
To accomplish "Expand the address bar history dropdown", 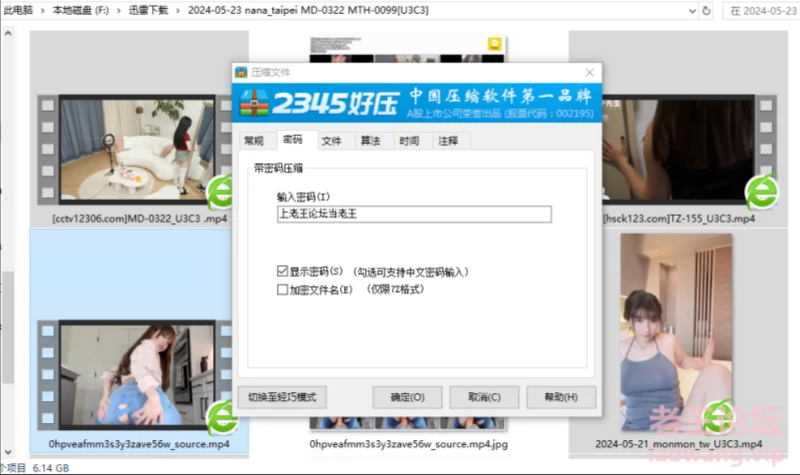I will tap(692, 11).
